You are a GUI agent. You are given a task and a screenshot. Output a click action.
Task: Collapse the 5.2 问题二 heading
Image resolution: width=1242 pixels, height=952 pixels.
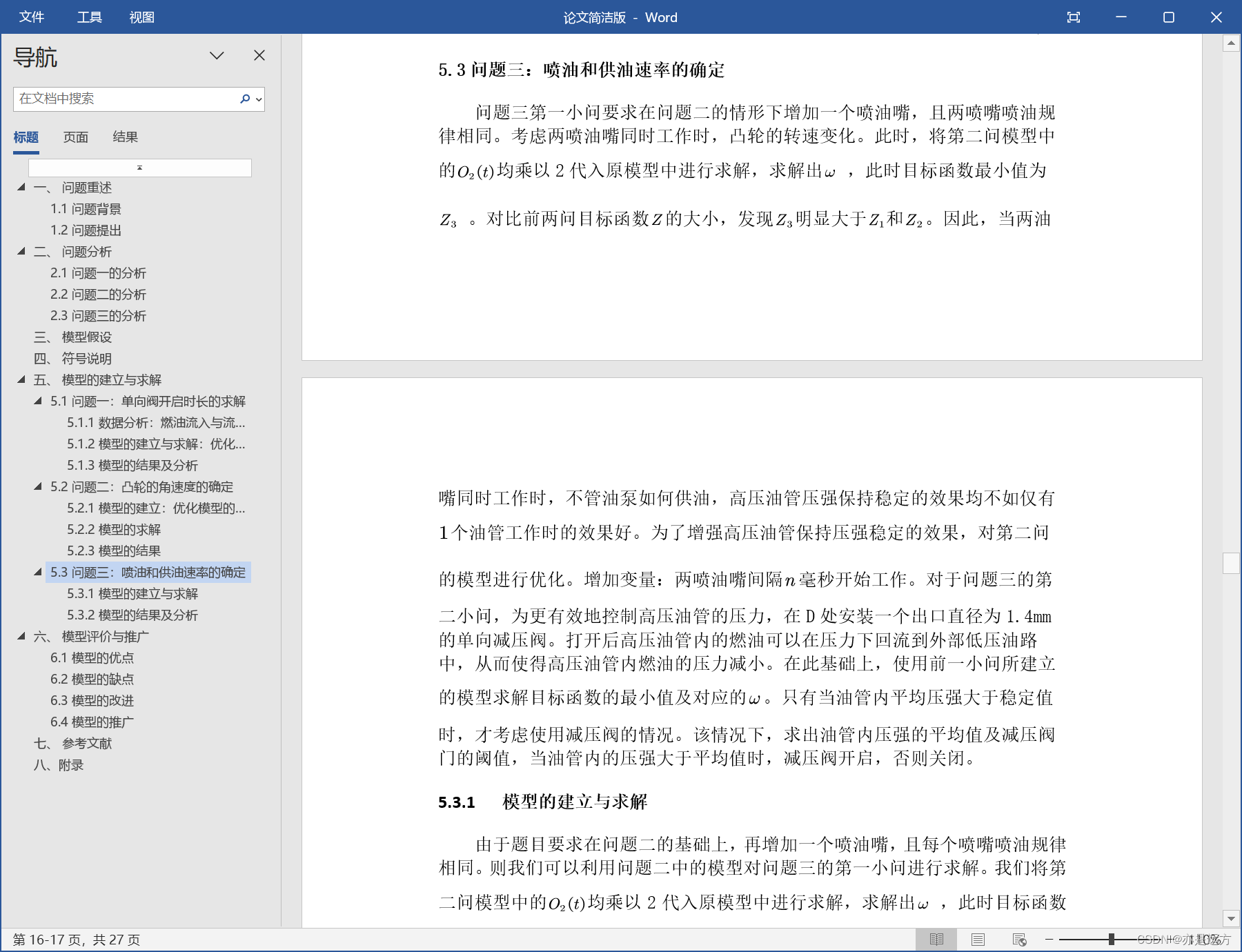click(38, 486)
